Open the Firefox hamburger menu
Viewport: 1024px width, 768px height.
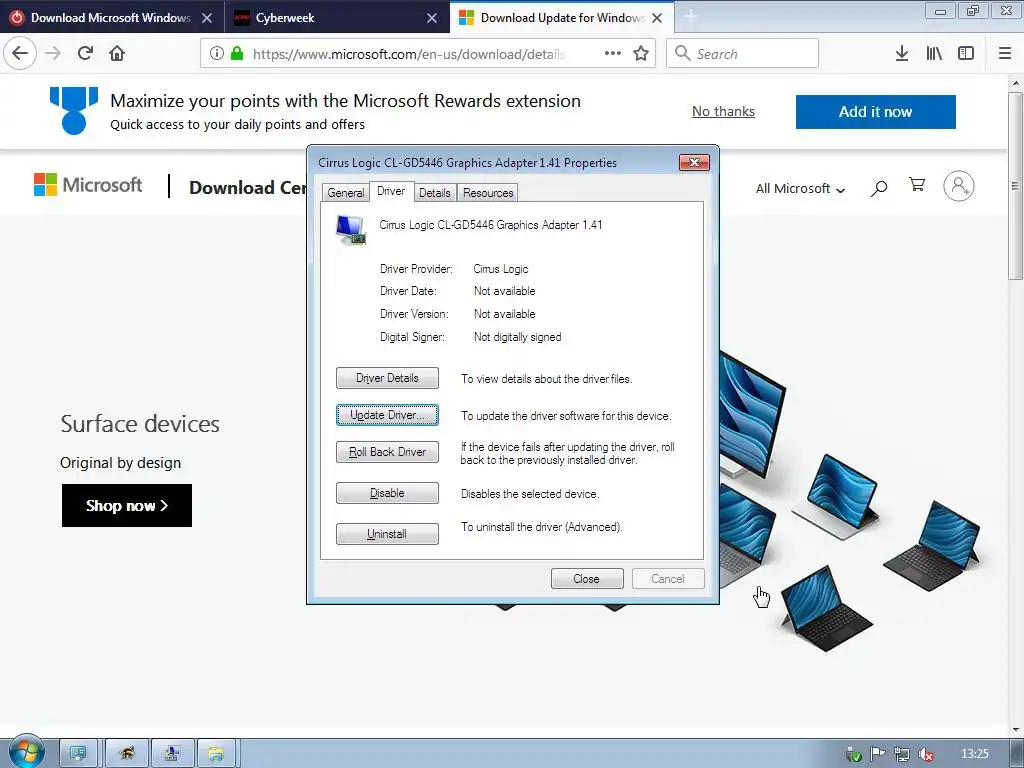pos(1005,54)
